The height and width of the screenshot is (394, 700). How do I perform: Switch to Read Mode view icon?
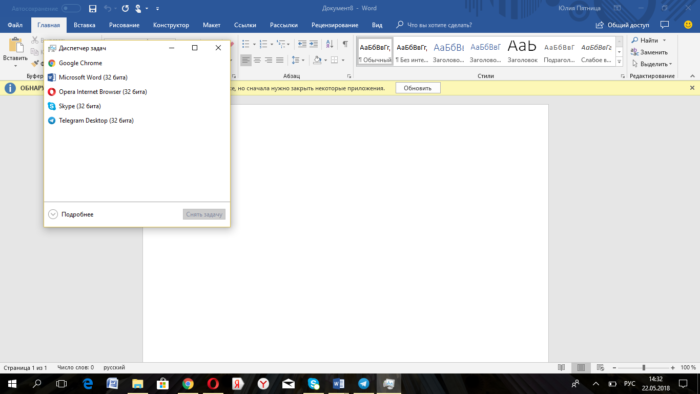[x=562, y=368]
